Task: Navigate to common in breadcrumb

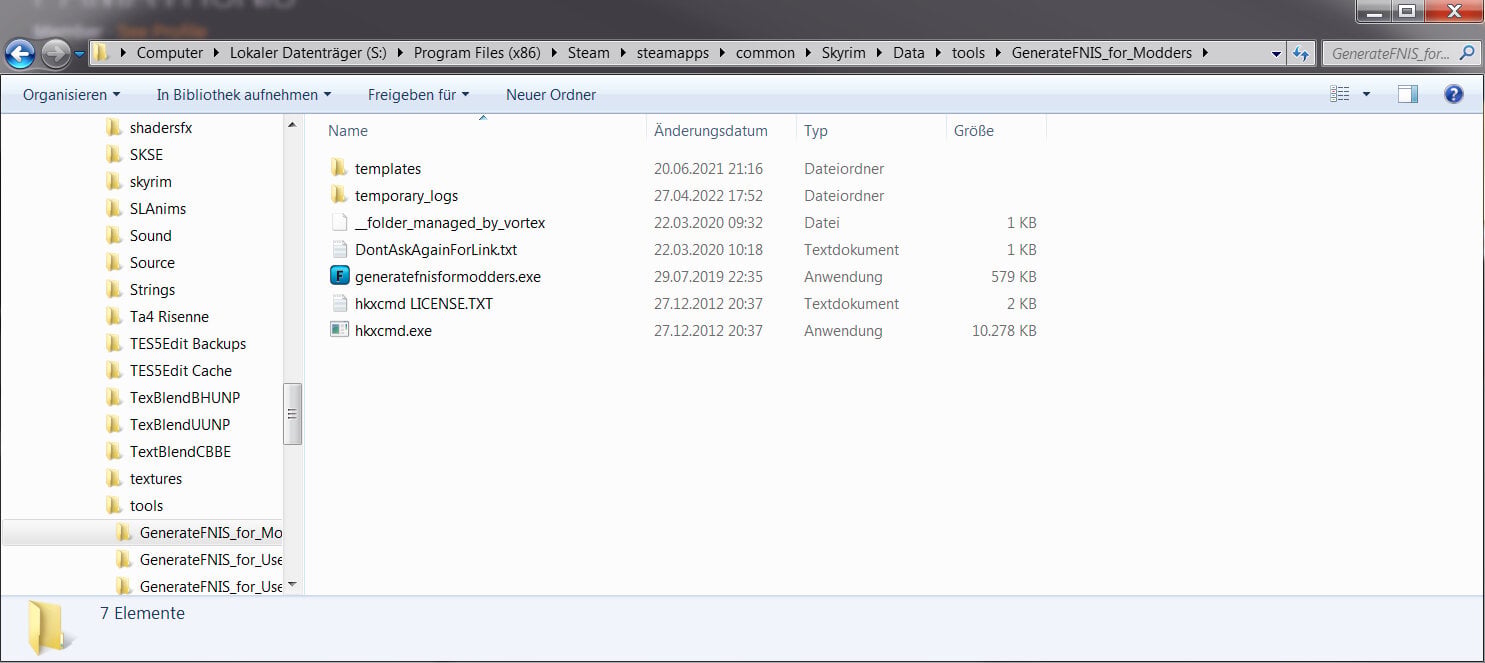Action: tap(765, 53)
